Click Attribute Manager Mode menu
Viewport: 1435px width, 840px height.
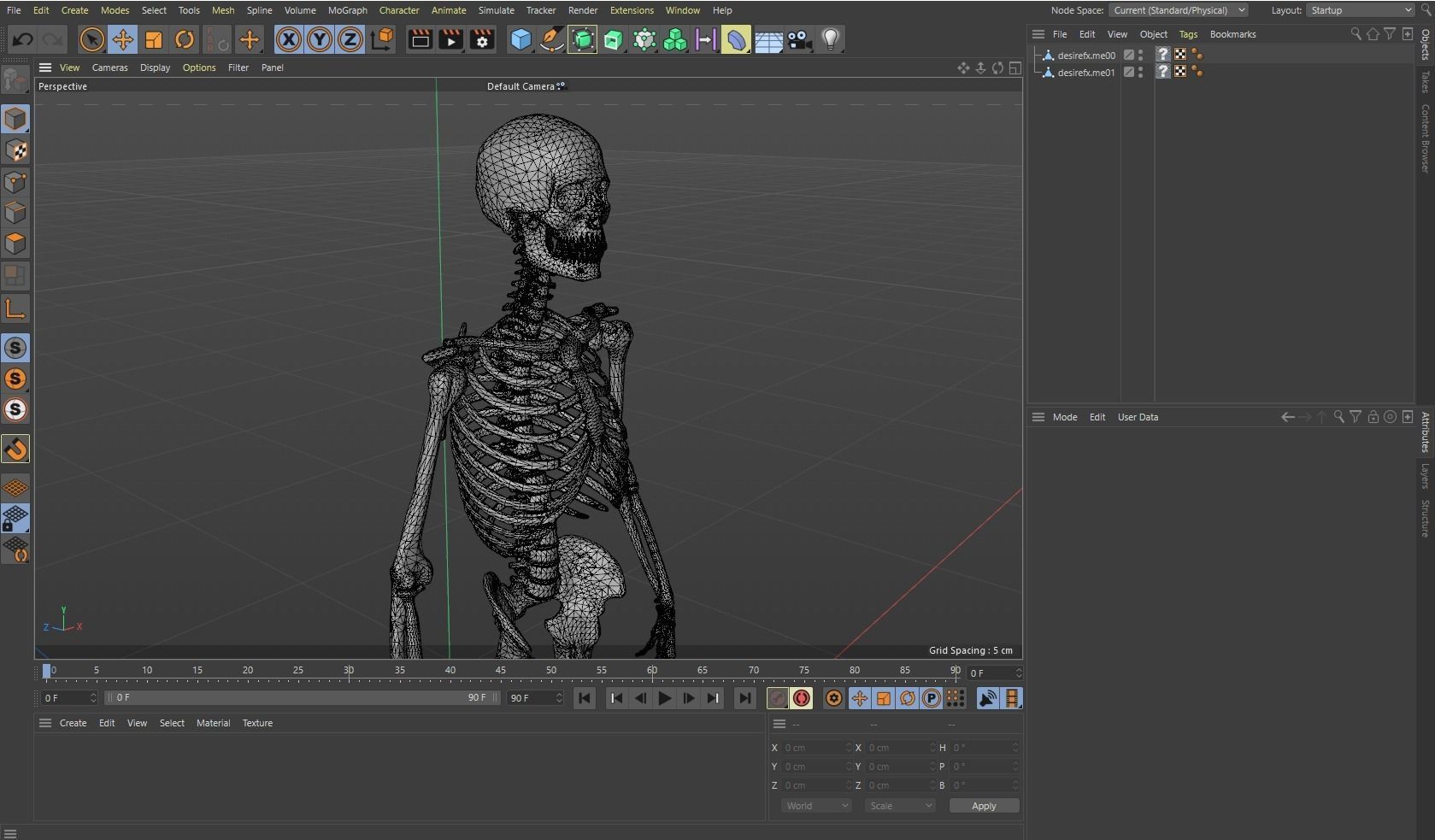click(1064, 417)
